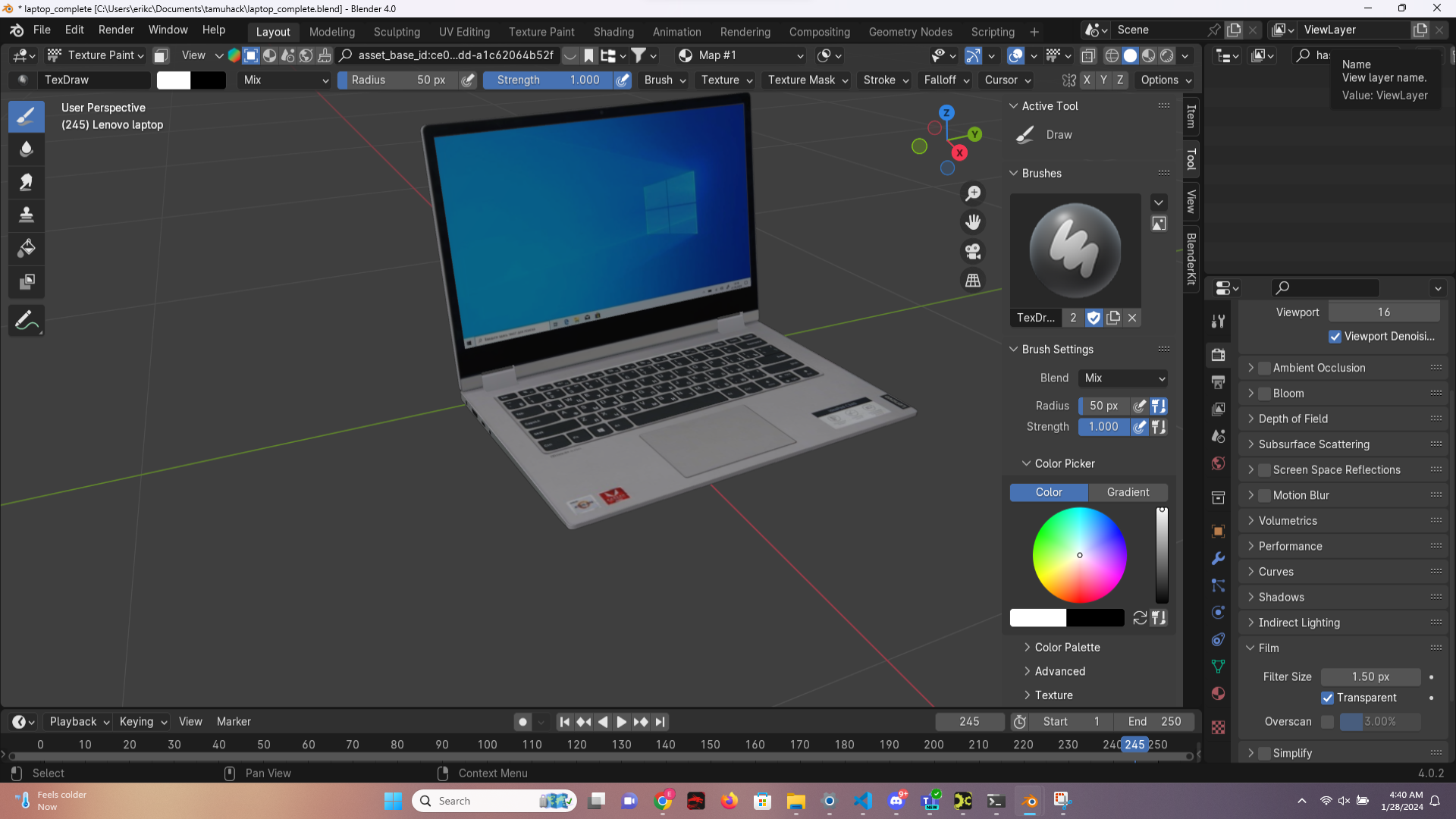Select the Smear brush tool

[27, 182]
